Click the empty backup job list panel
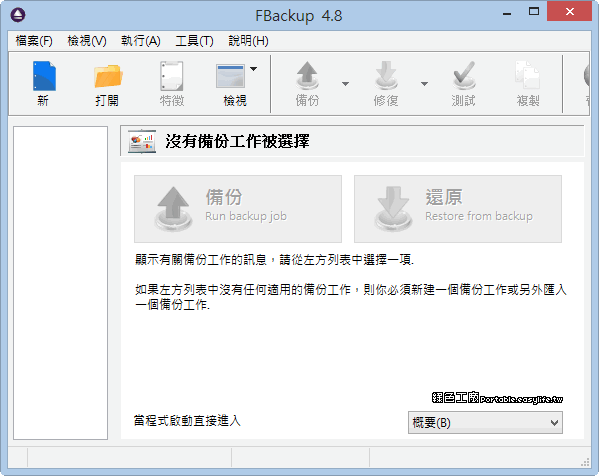 60,283
